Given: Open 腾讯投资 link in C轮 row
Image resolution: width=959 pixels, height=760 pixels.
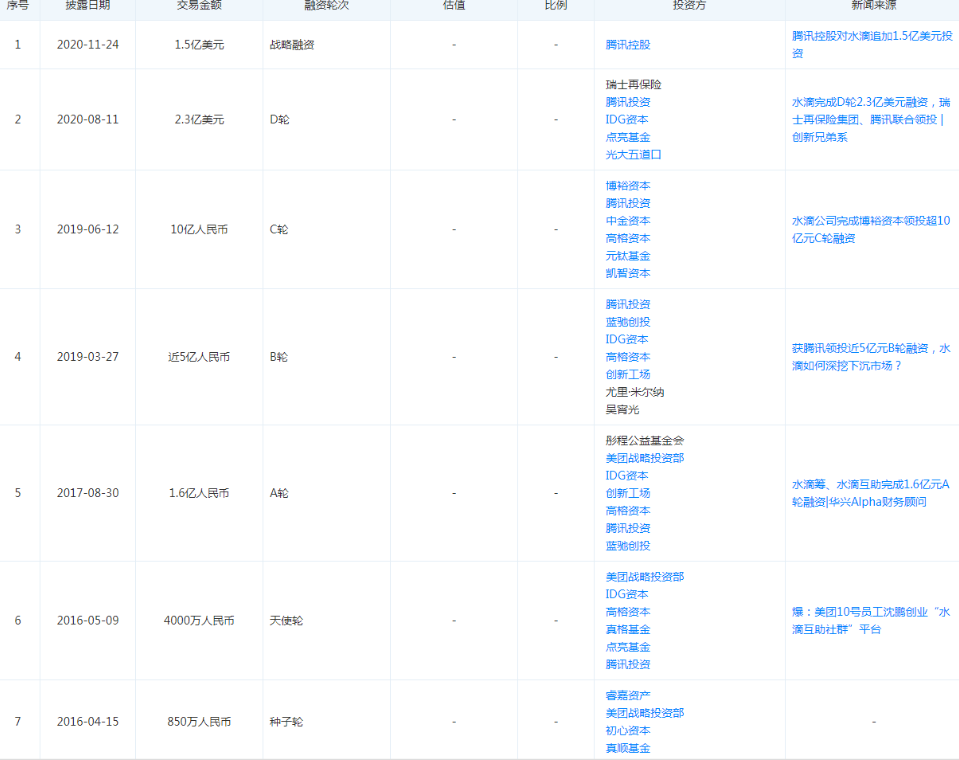Looking at the screenshot, I should 628,203.
